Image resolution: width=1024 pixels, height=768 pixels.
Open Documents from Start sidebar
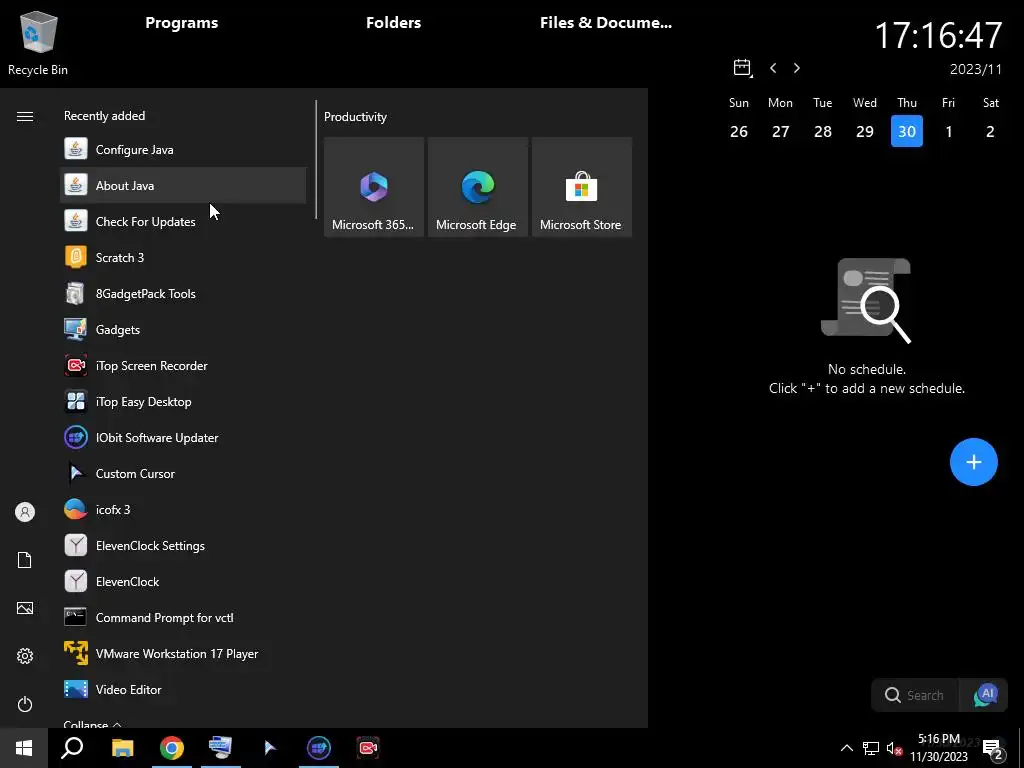(x=25, y=560)
